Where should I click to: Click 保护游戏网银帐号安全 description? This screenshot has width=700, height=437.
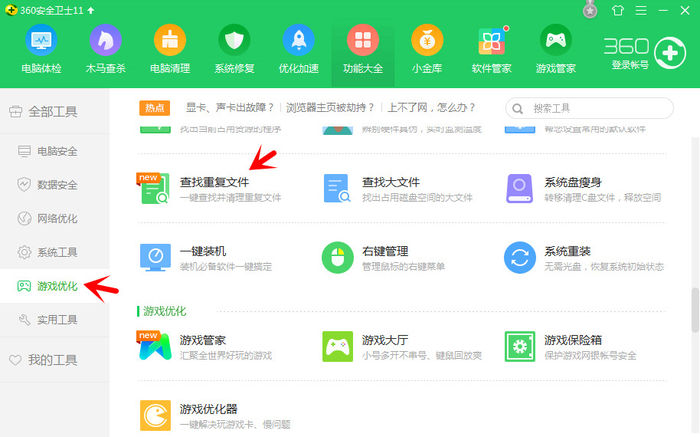[591, 356]
